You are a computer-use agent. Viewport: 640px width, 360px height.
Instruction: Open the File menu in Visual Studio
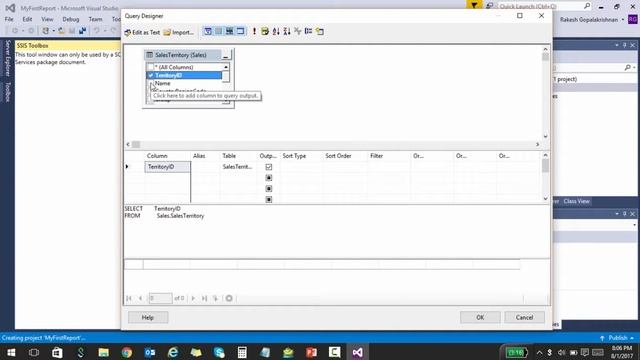pyautogui.click(x=9, y=19)
